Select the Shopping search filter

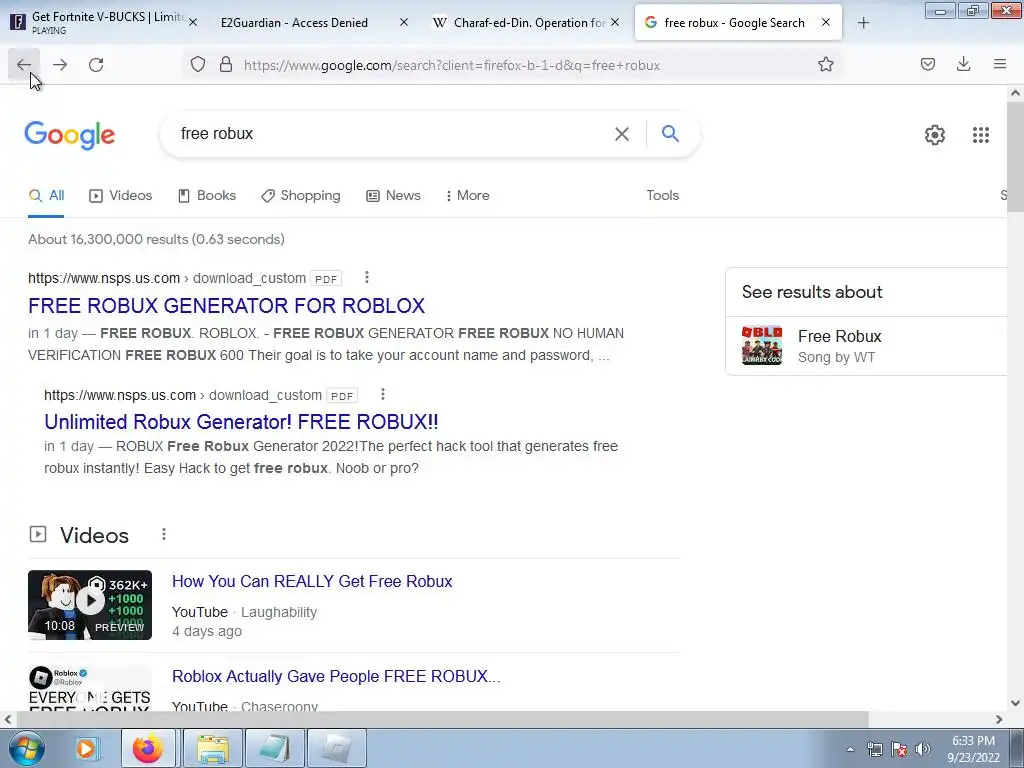301,195
